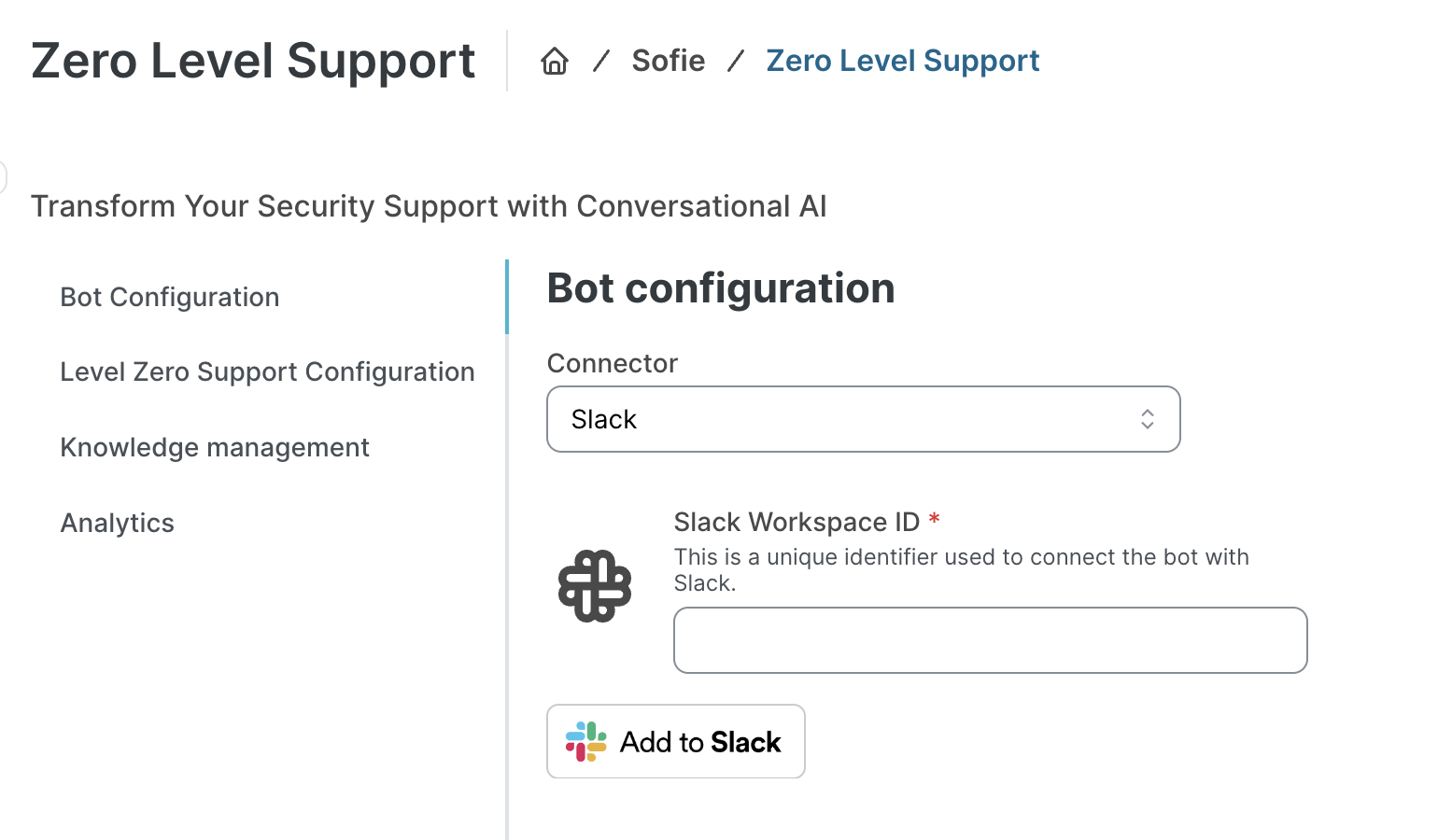Open the Connector dropdown showing Slack
This screenshot has height=840, width=1438.
[863, 419]
